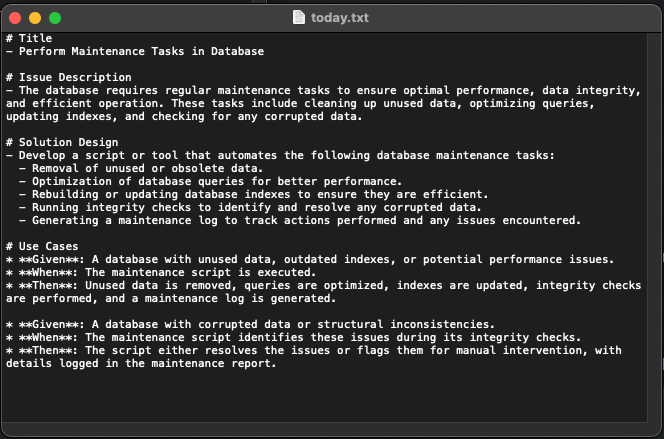Place cursor on '# Use Cases' heading
The height and width of the screenshot is (439, 664).
pos(42,246)
